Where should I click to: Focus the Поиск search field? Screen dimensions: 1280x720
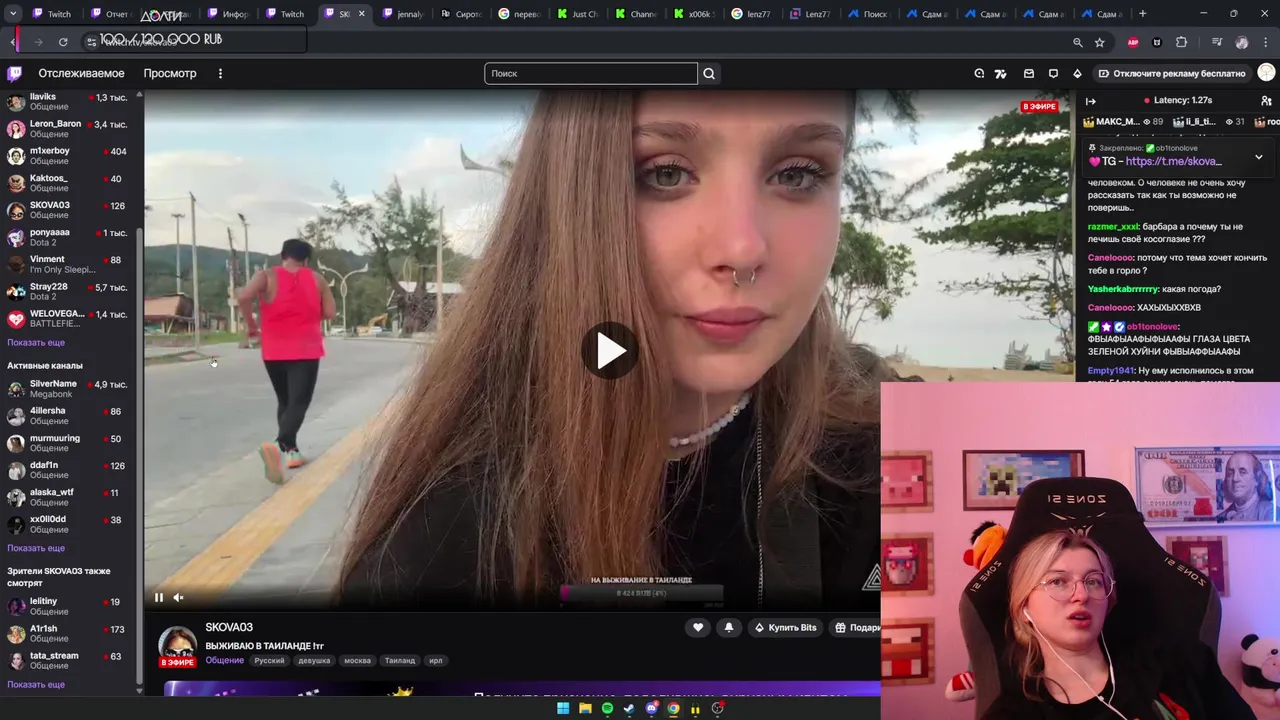pyautogui.click(x=591, y=73)
